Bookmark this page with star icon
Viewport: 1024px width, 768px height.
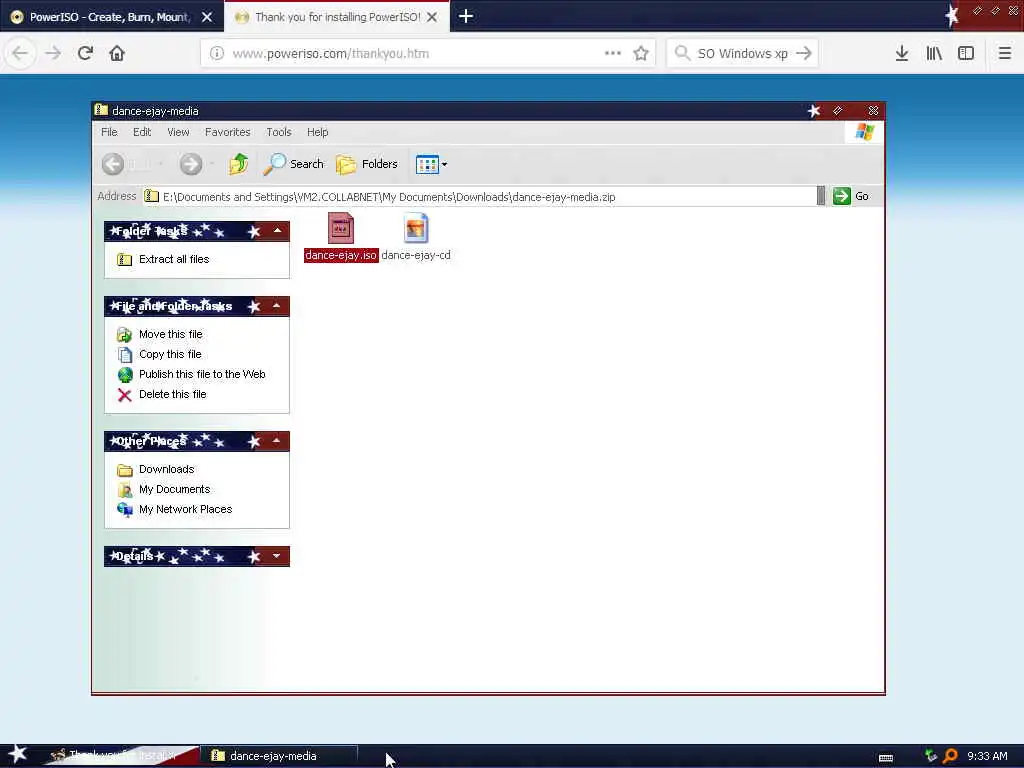641,54
